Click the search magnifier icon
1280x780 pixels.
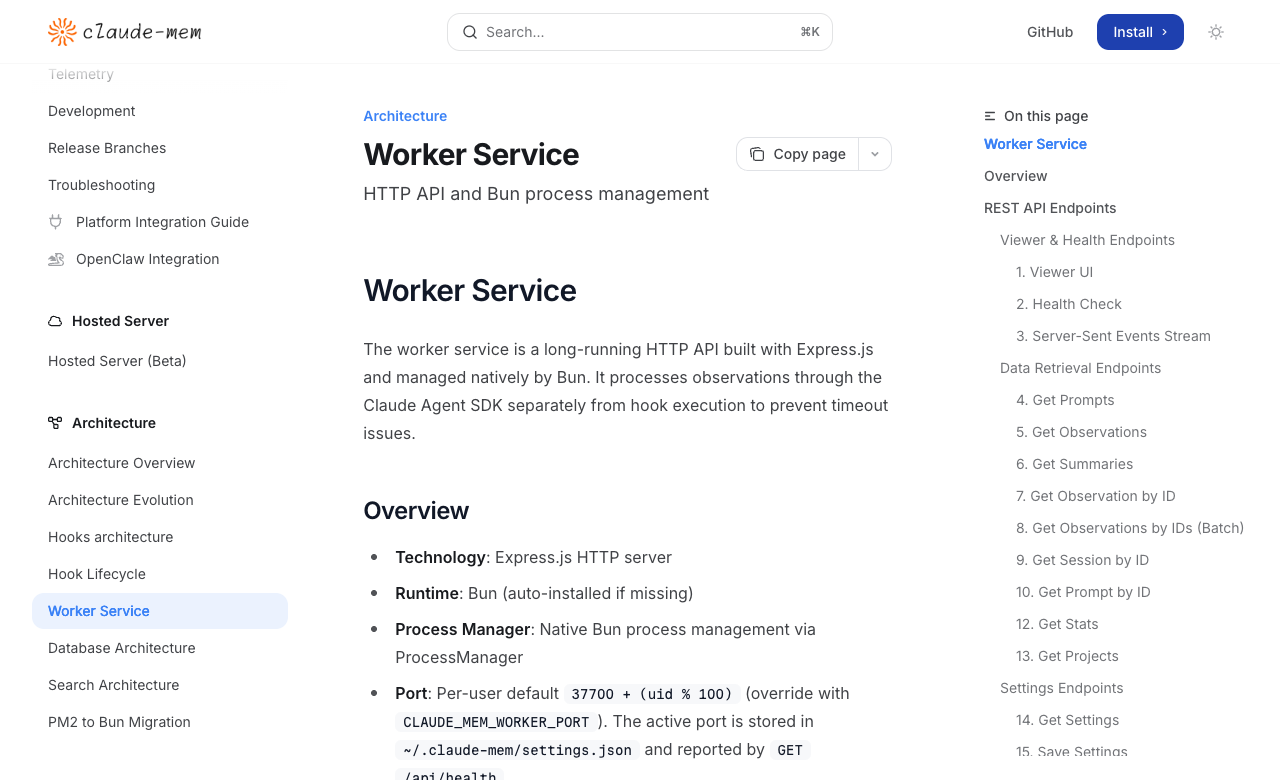click(469, 32)
